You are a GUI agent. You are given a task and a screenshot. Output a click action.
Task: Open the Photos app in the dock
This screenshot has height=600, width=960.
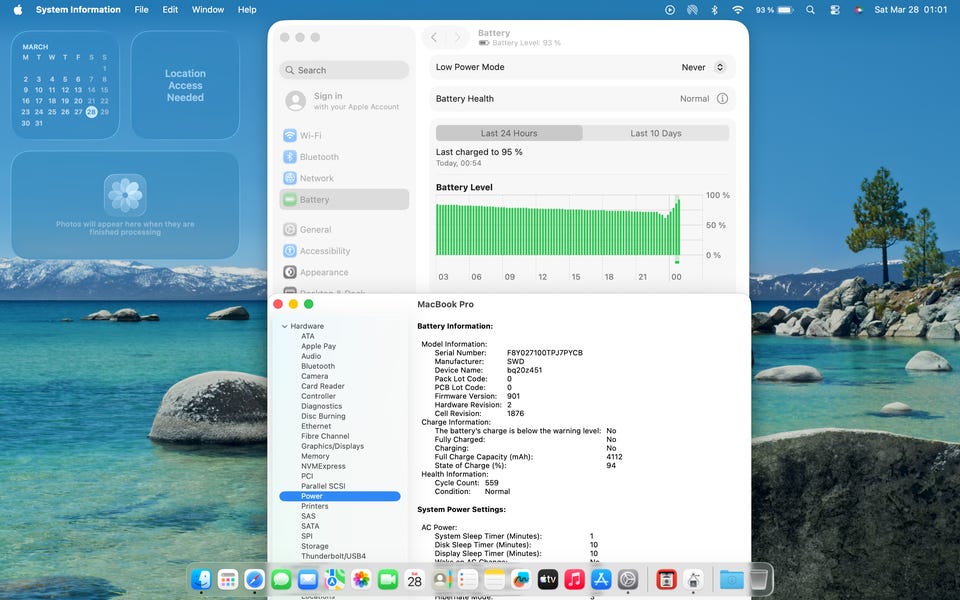pyautogui.click(x=361, y=579)
